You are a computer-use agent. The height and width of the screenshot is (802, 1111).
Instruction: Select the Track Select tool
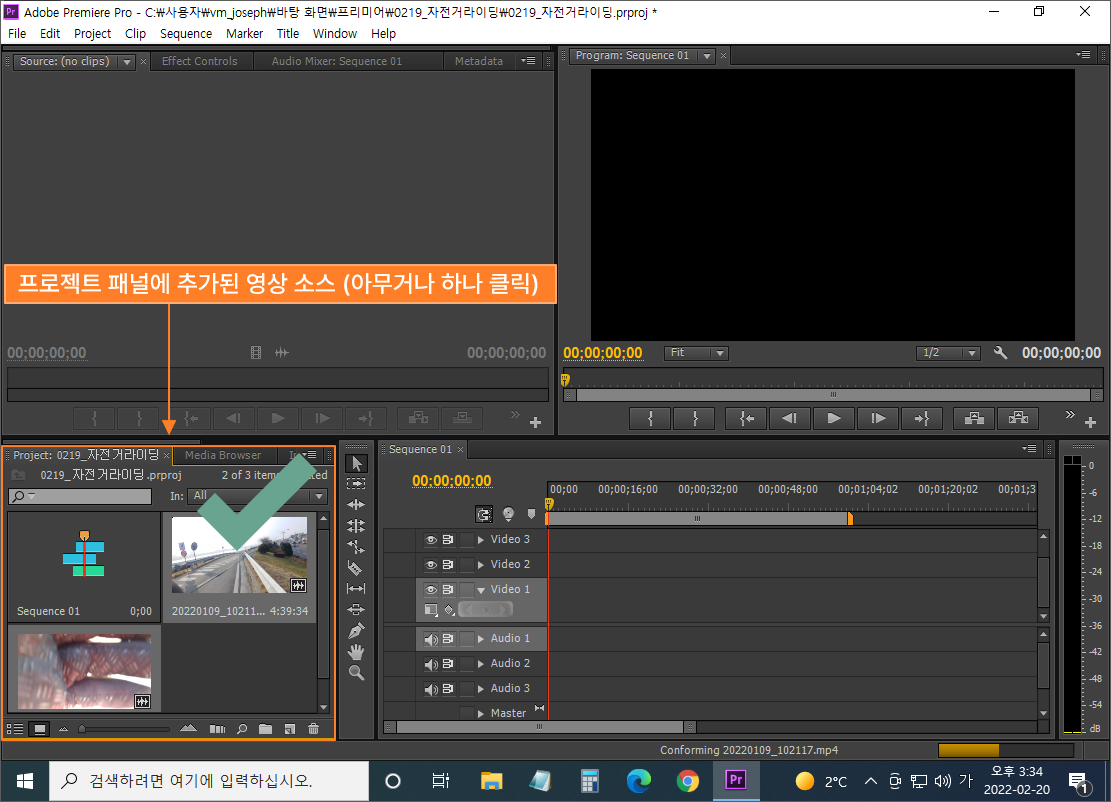coord(356,483)
